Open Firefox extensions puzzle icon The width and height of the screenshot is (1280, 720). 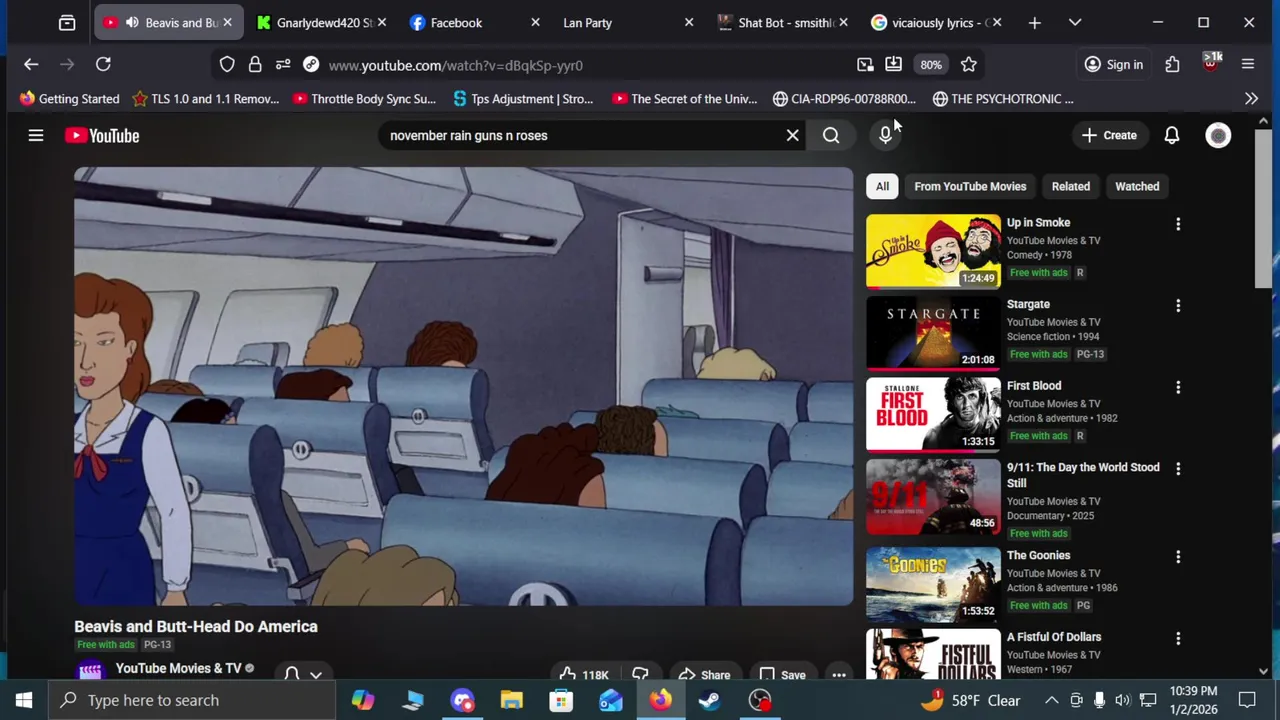point(1172,65)
